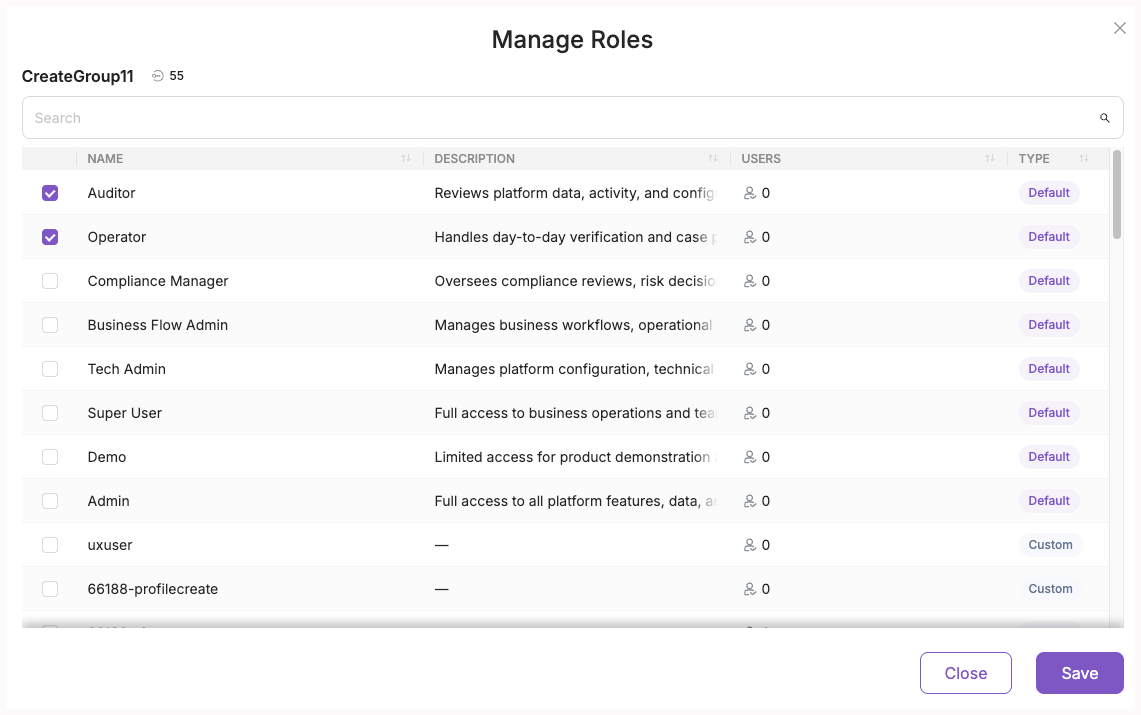Click the Custom badge in uxuser row
The height and width of the screenshot is (715, 1141).
click(1050, 545)
